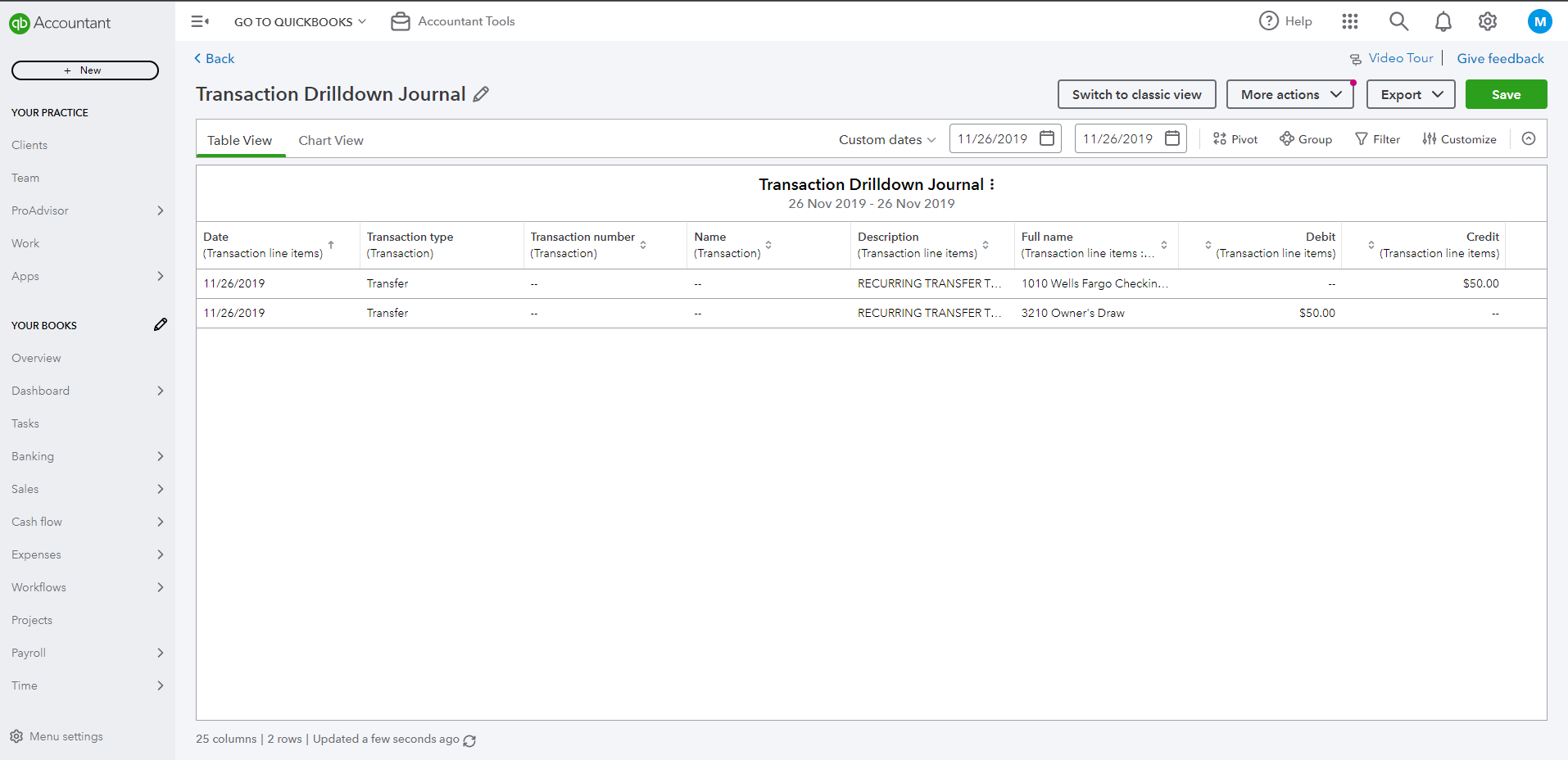This screenshot has width=1568, height=760.
Task: Sort by the Transaction number column
Action: point(643,245)
